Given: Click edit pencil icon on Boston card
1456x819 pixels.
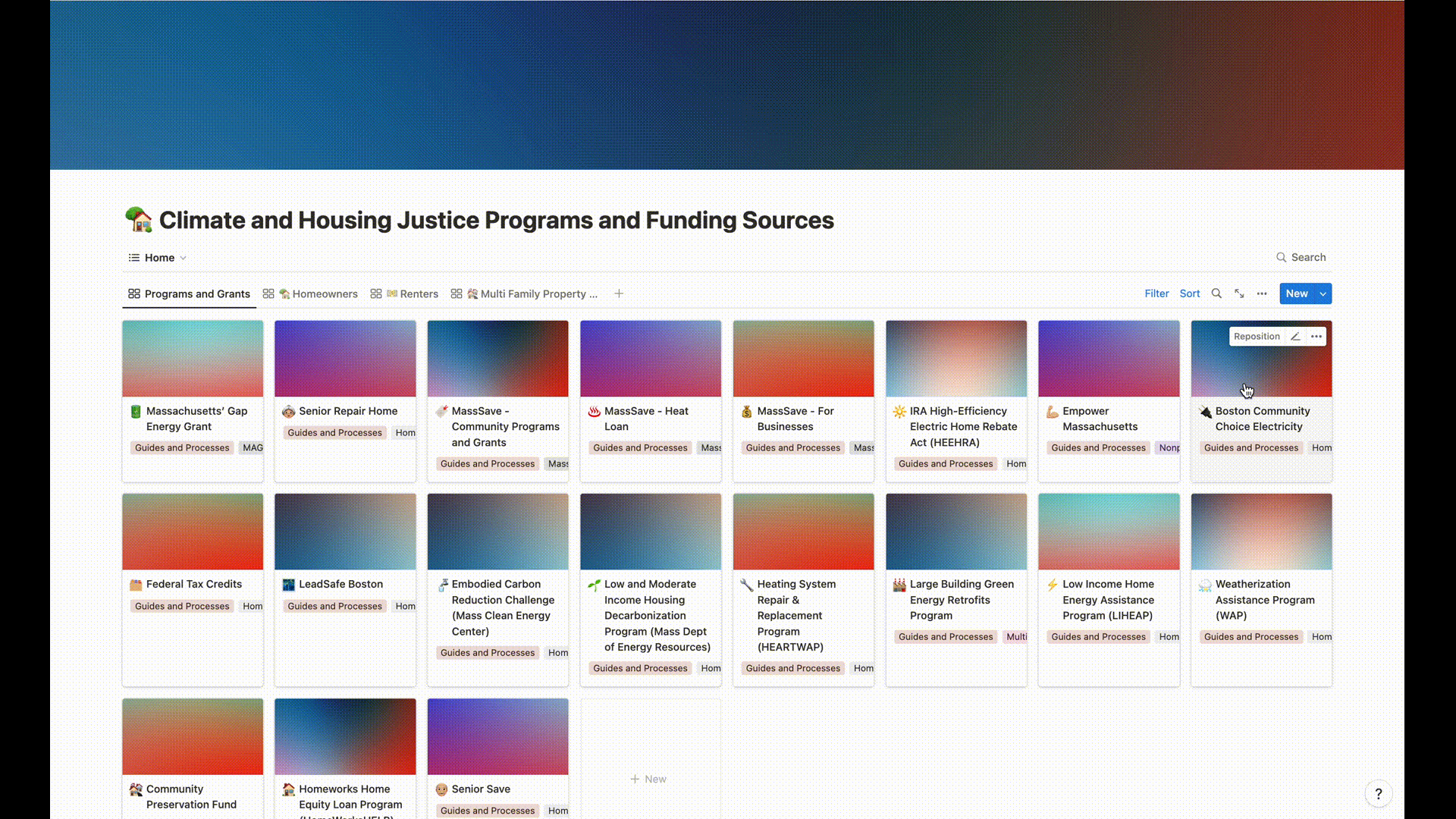Looking at the screenshot, I should click(1295, 337).
